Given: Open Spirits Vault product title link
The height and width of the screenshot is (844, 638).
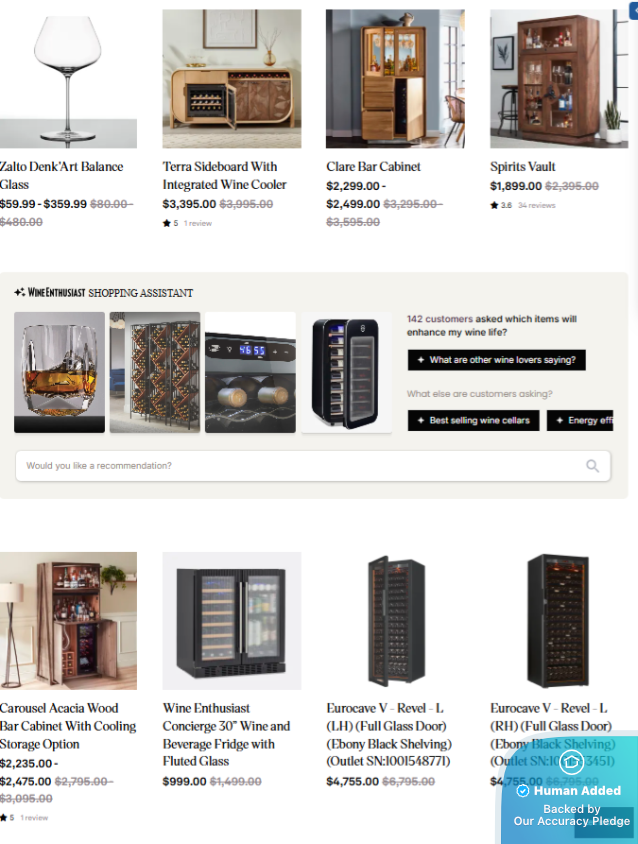Looking at the screenshot, I should (522, 167).
